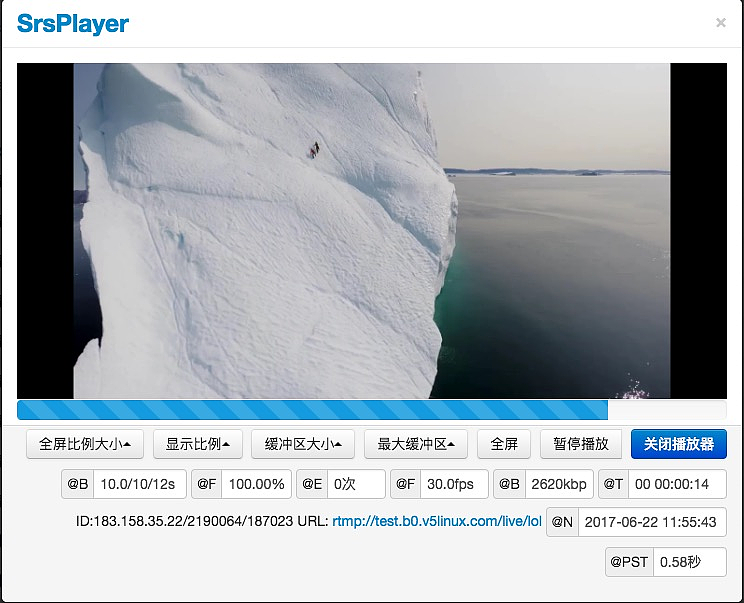This screenshot has width=744, height=603.
Task: Click the 100.00% display ratio field
Action: pos(256,484)
